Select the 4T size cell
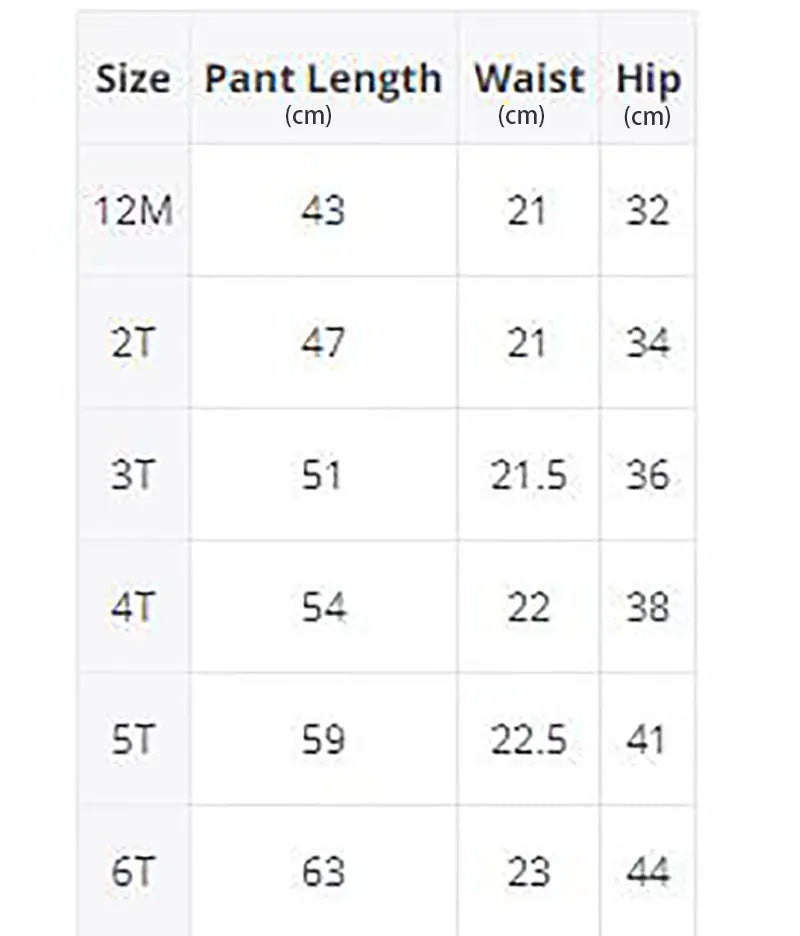800x936 pixels. (x=134, y=607)
